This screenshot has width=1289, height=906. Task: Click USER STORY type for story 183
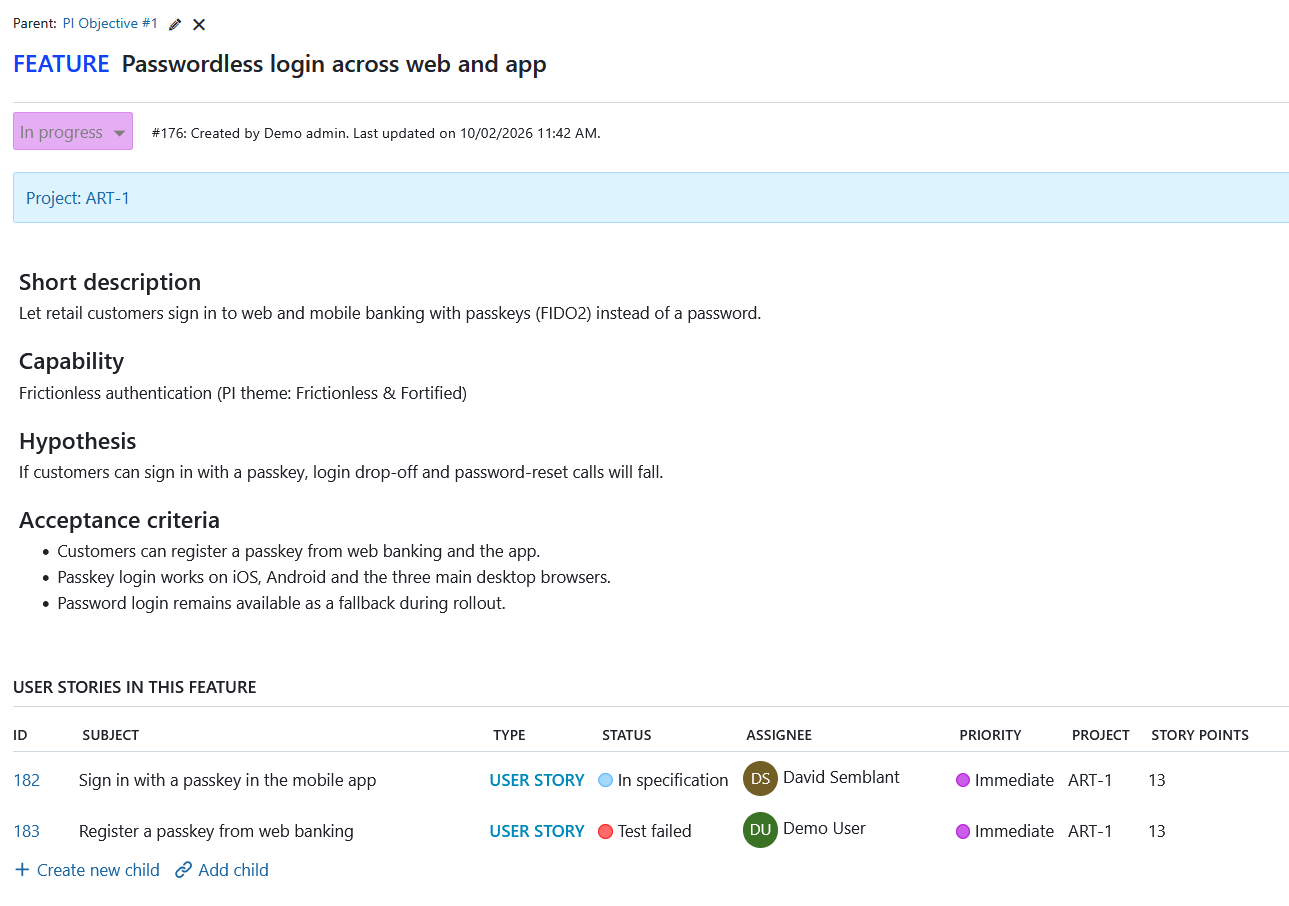(537, 831)
